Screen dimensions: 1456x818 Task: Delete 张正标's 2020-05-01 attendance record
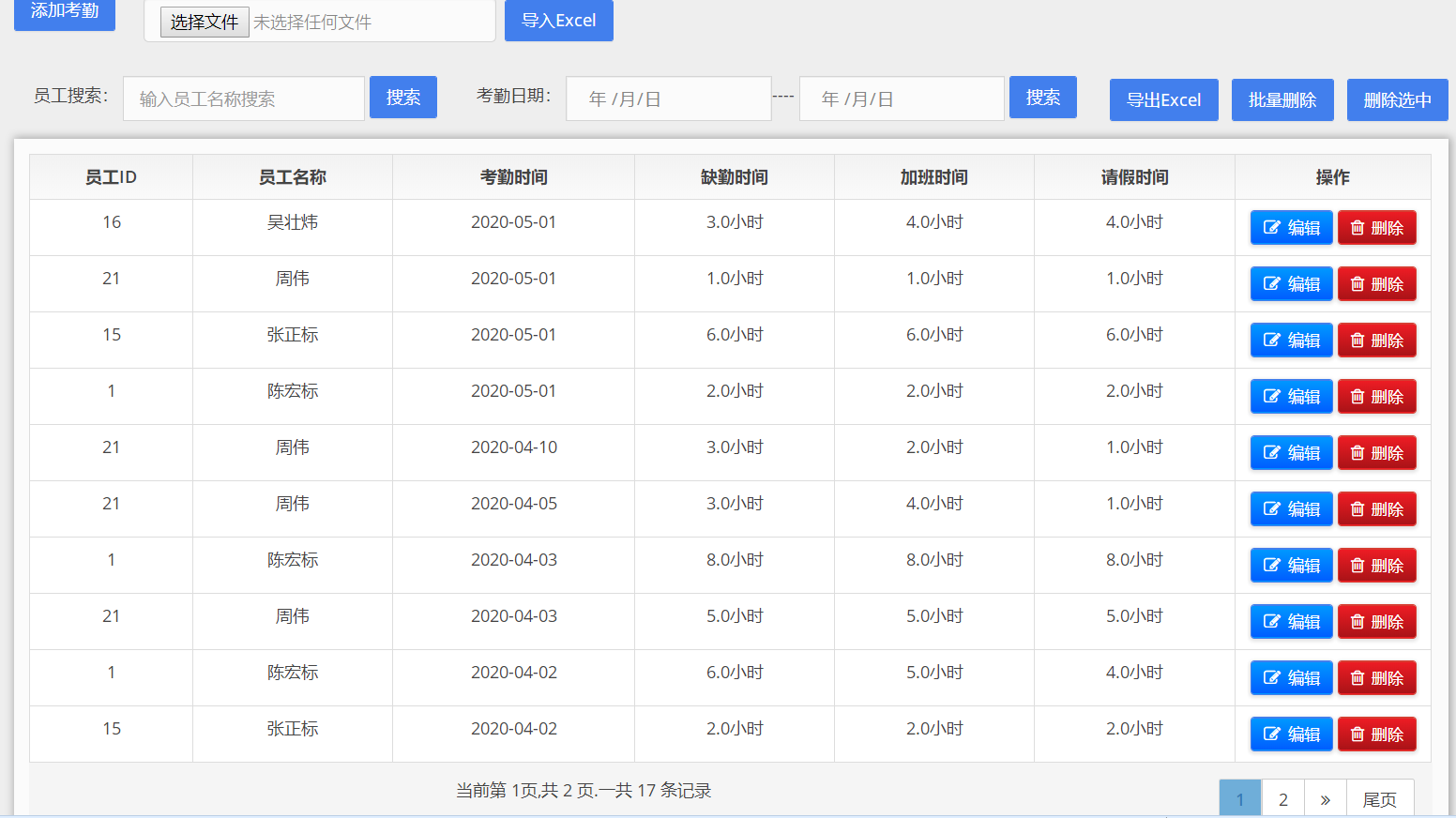tap(1376, 340)
